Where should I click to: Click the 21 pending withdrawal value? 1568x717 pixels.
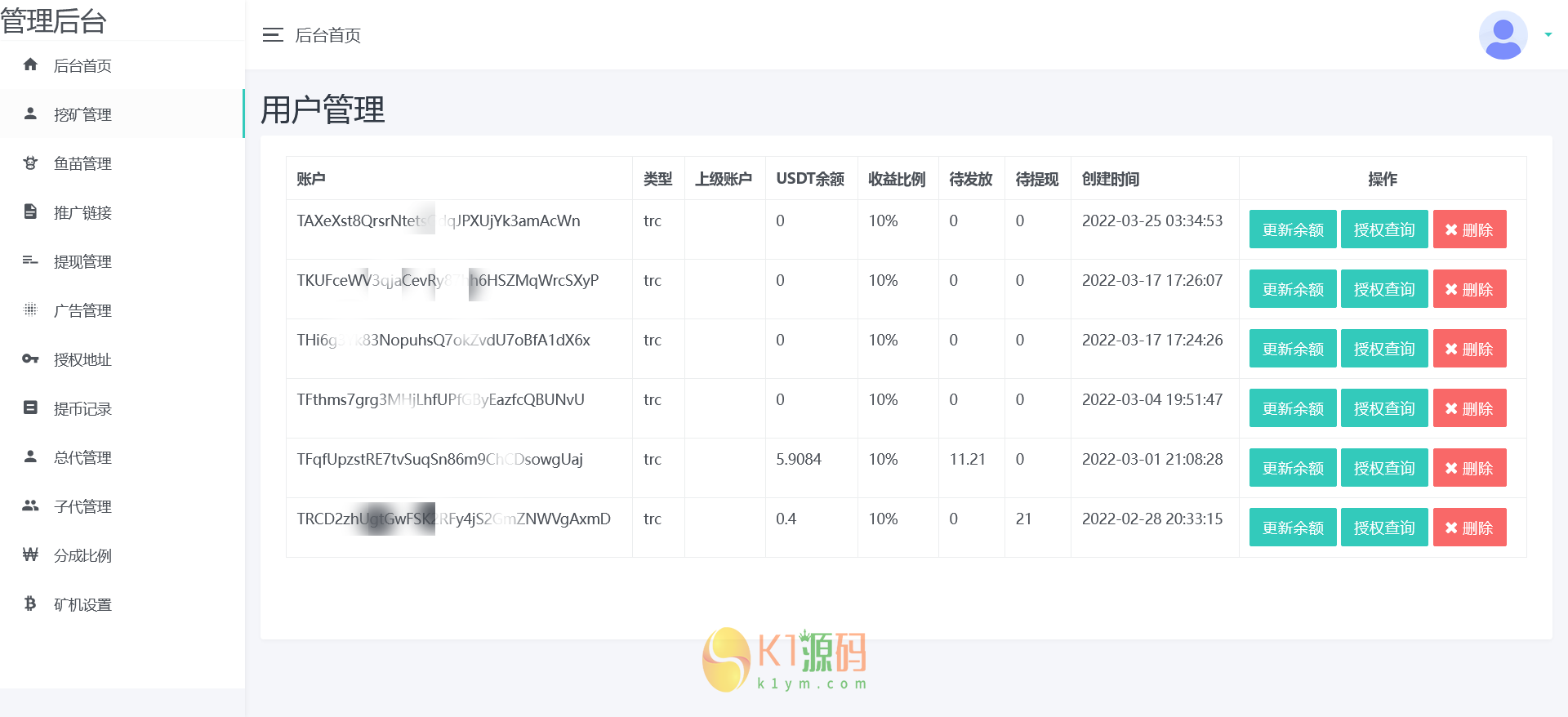pos(1024,519)
